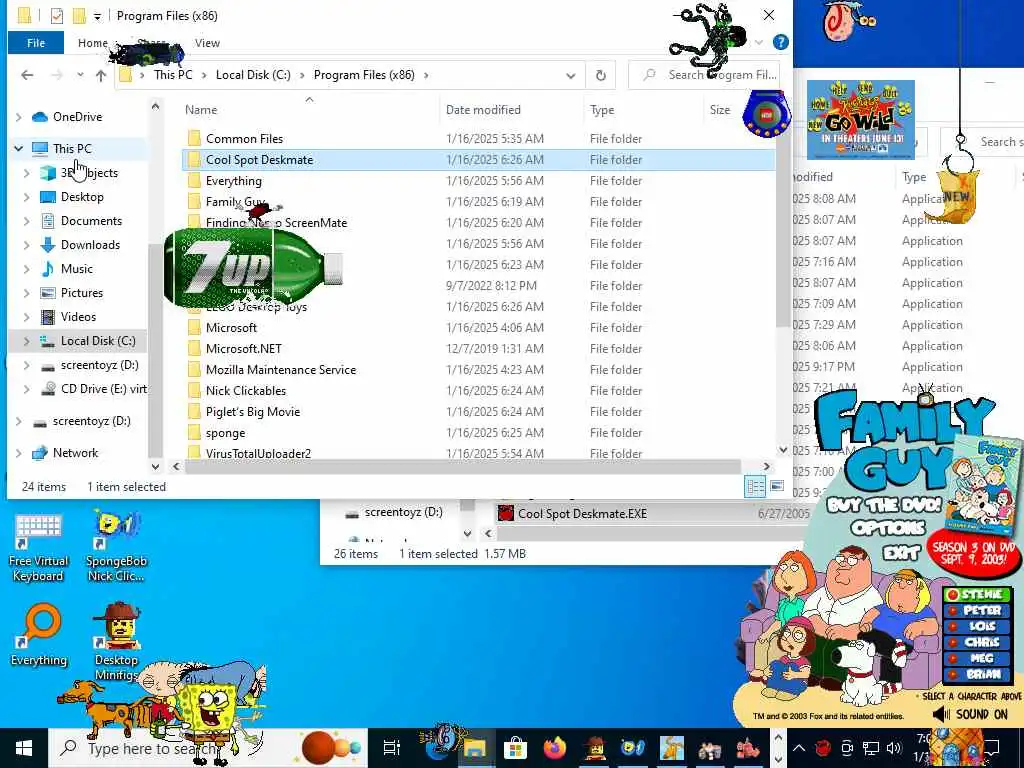Click the navigation pane vertical scrollbar
The image size is (1024, 768).
coord(155,349)
